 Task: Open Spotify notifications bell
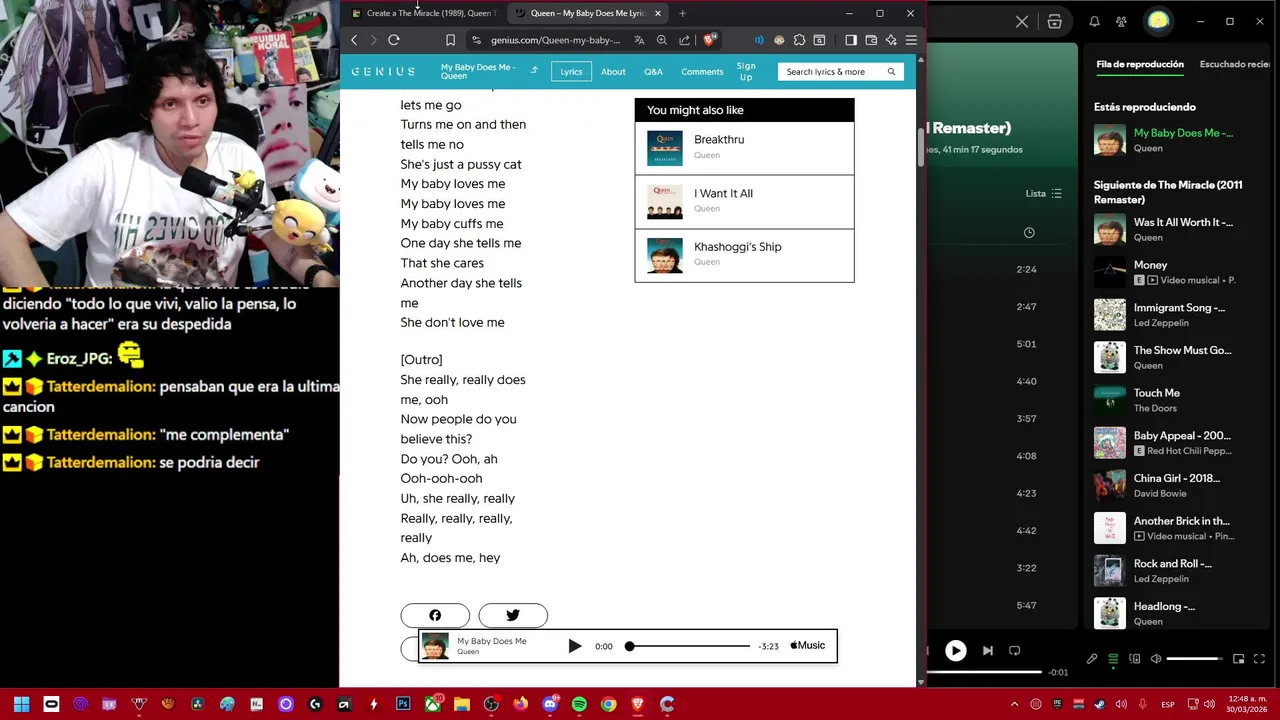(1094, 21)
